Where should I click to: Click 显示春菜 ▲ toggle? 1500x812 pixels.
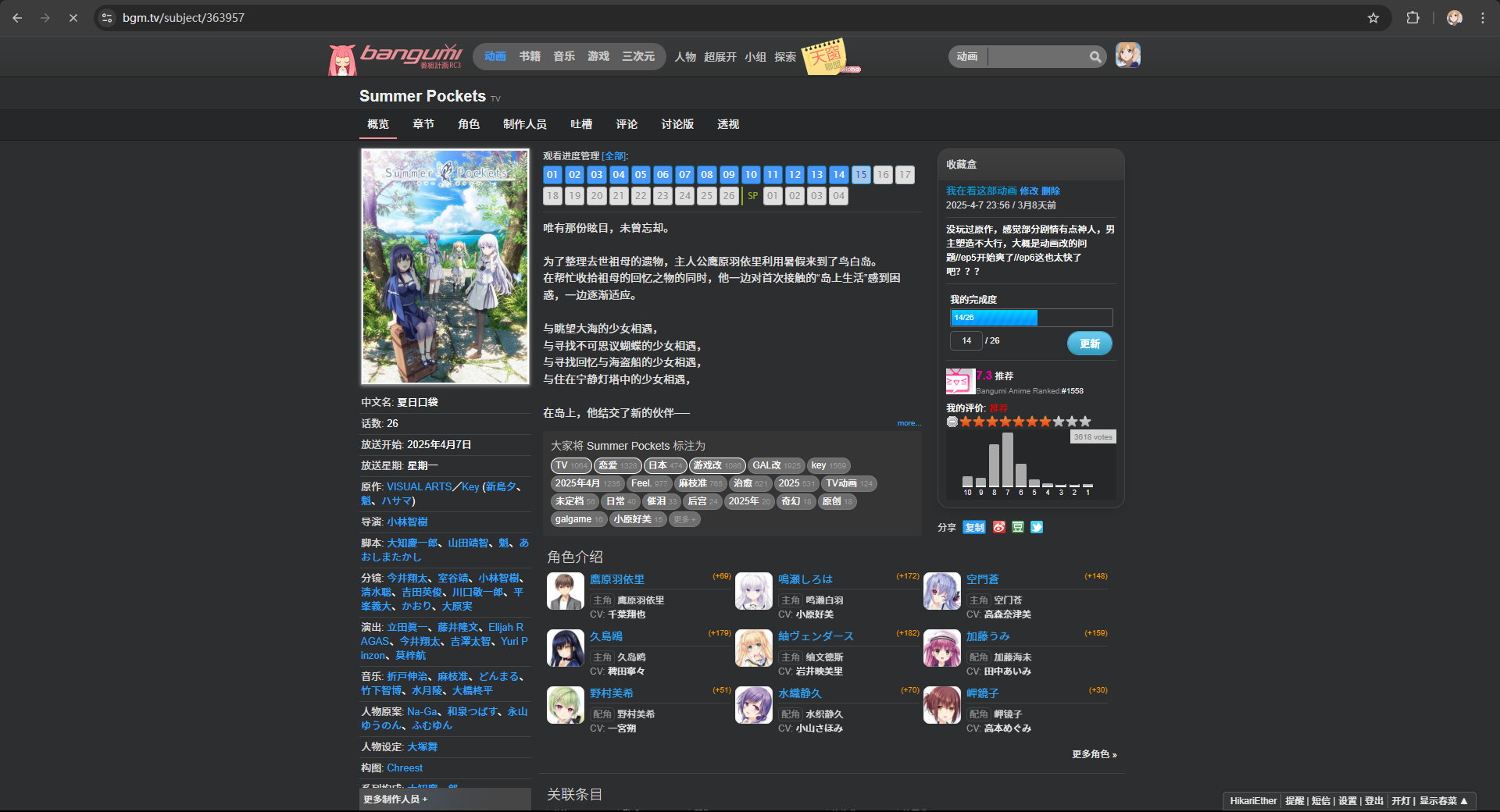coord(1444,801)
